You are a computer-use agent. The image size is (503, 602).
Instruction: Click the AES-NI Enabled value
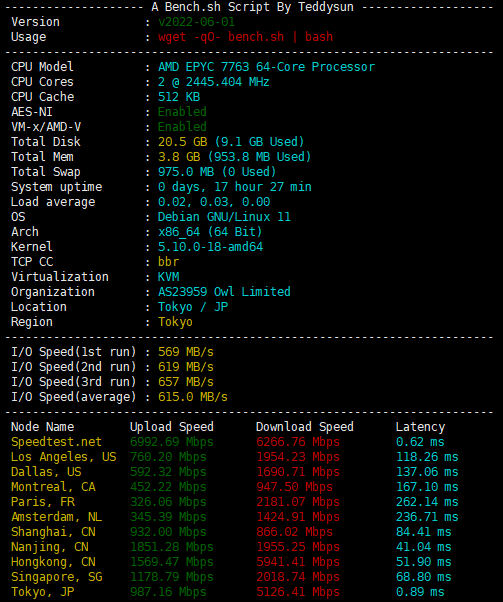coord(182,112)
